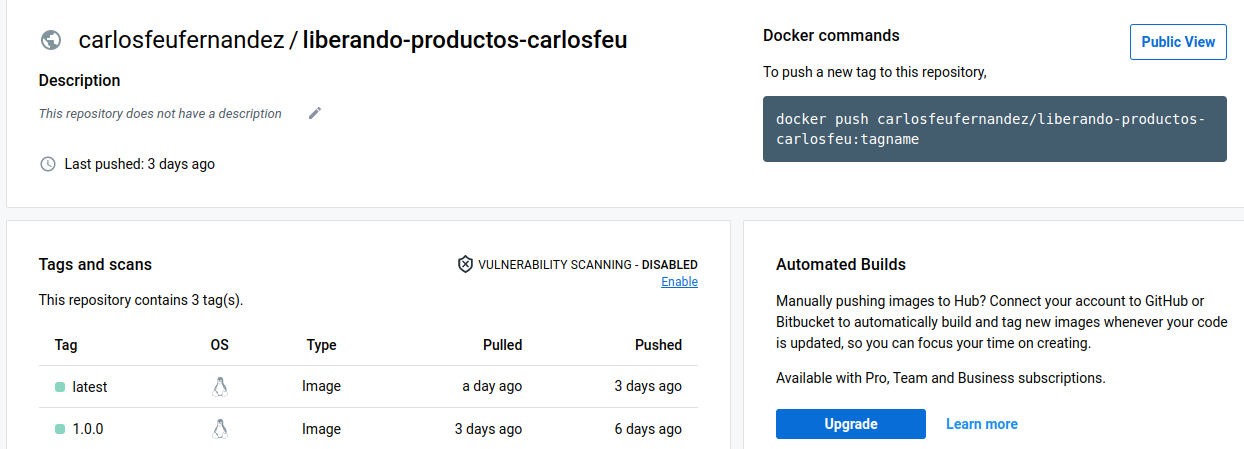1244x449 pixels.
Task: Open the latest tag entry
Action: [90, 387]
